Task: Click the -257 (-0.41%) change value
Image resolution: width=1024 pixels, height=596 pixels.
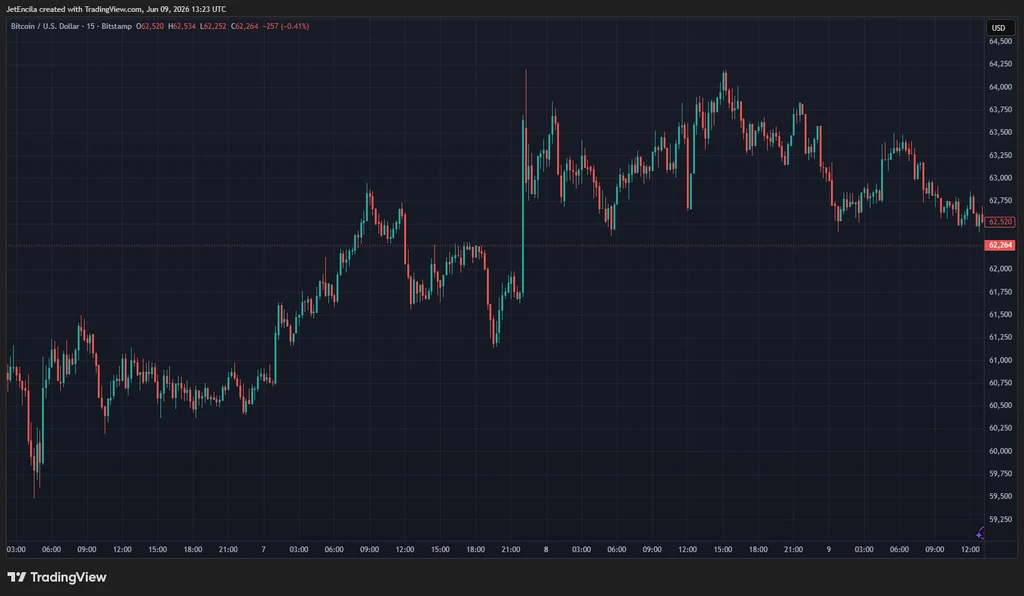Action: [286, 27]
